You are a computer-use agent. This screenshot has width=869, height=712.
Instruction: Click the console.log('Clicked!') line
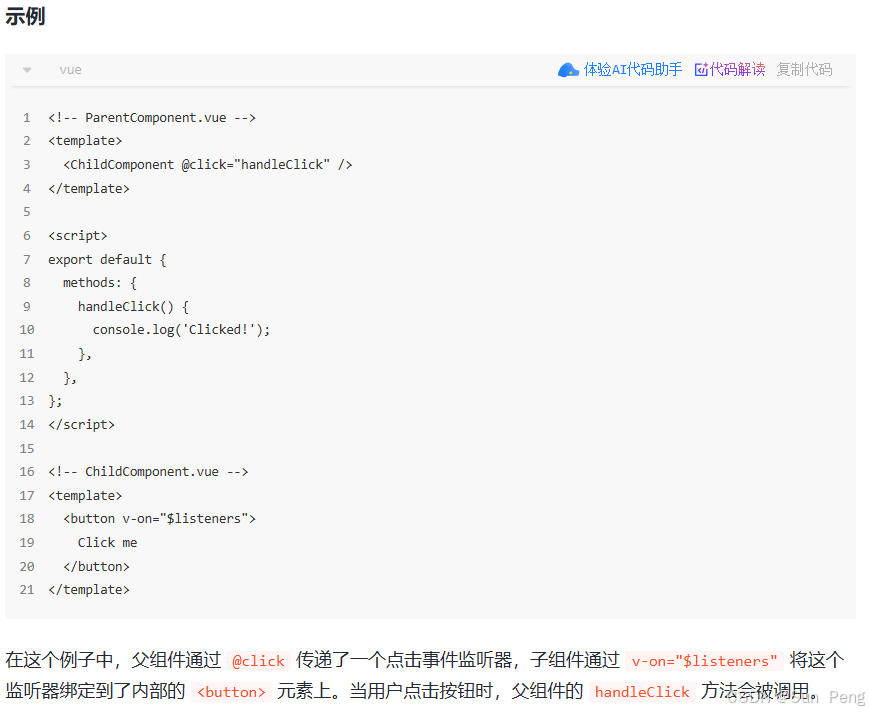pyautogui.click(x=181, y=330)
